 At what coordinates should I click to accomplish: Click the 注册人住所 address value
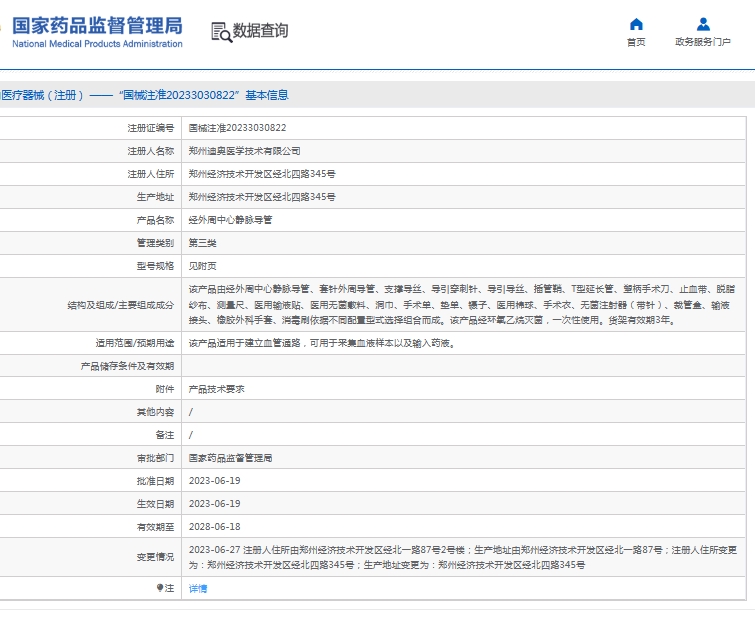262,174
